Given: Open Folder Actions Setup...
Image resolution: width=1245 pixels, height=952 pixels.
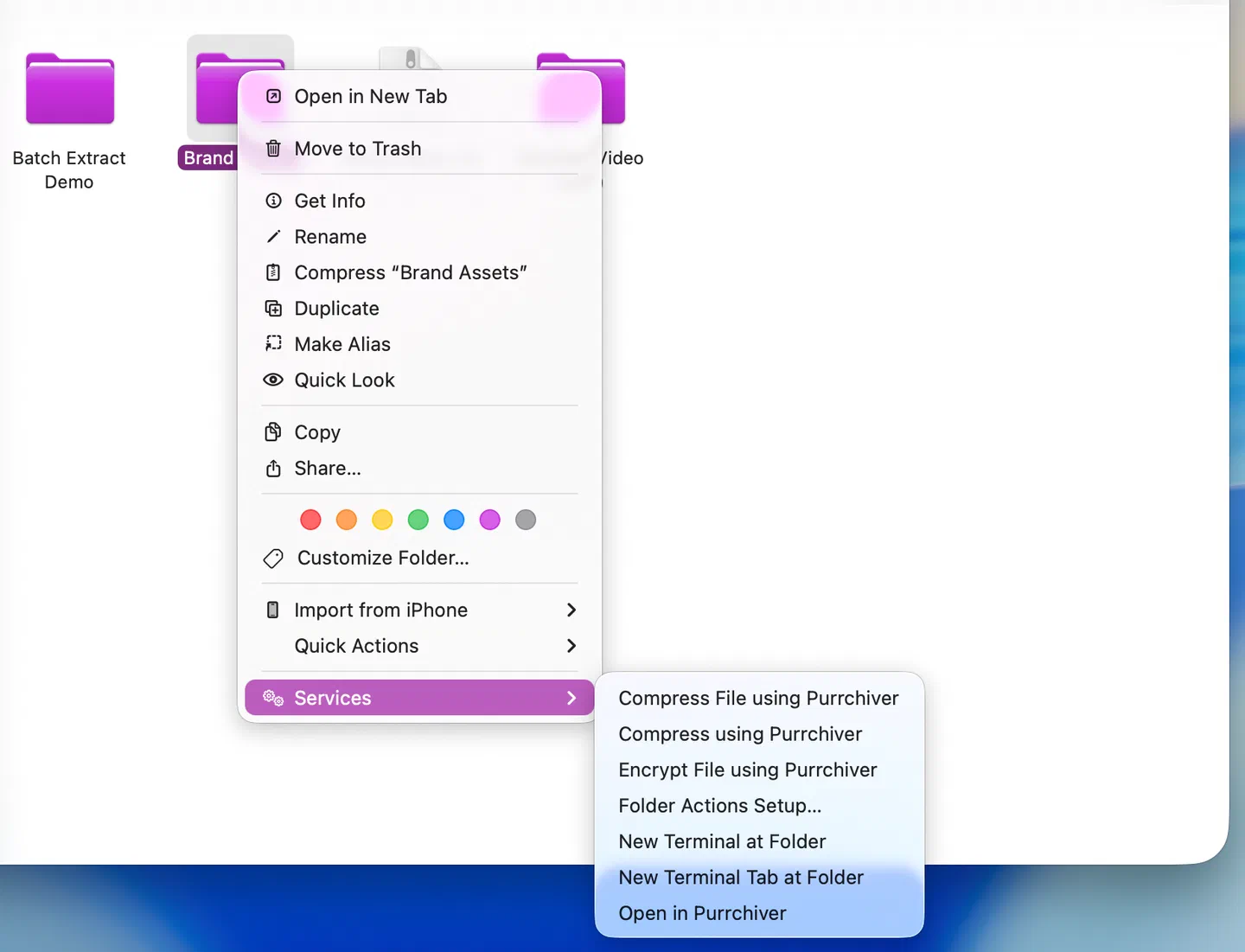Looking at the screenshot, I should tap(759, 806).
